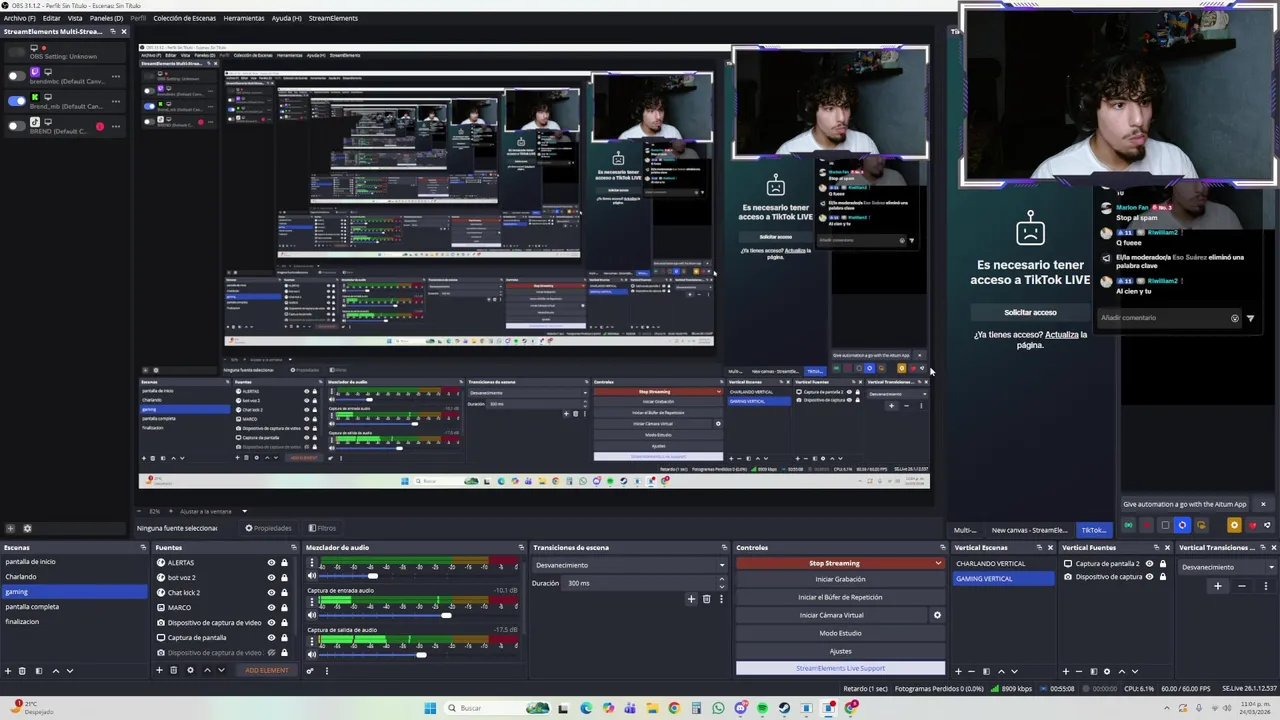Enable the TikTok BREND stream output
This screenshot has height=720, width=1280.
coord(16,126)
